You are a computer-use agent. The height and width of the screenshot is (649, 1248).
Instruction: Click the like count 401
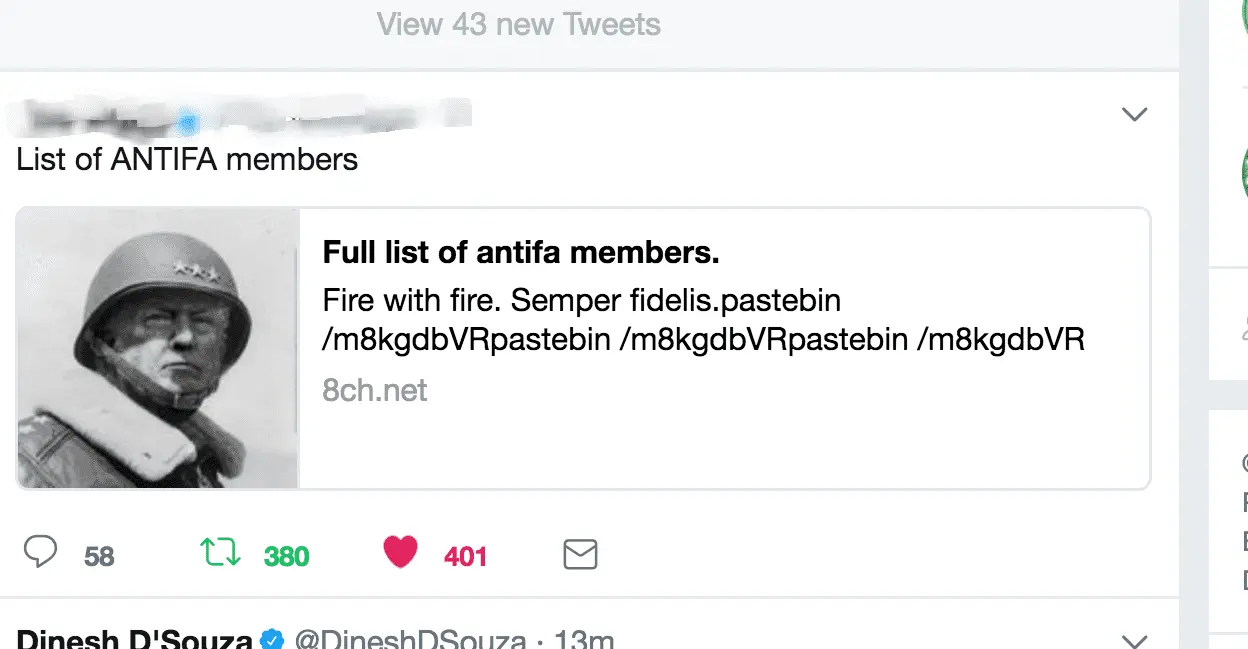(465, 556)
